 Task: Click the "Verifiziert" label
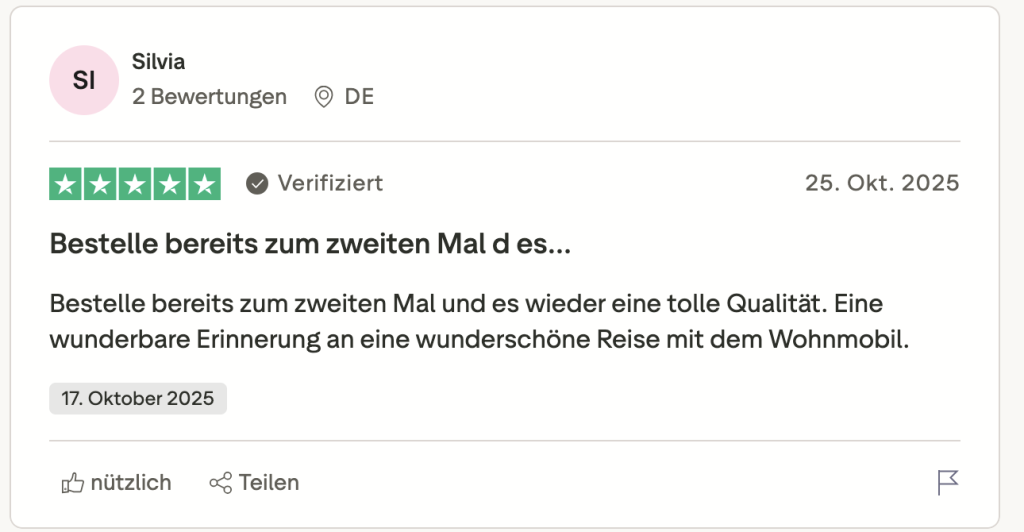coord(330,184)
